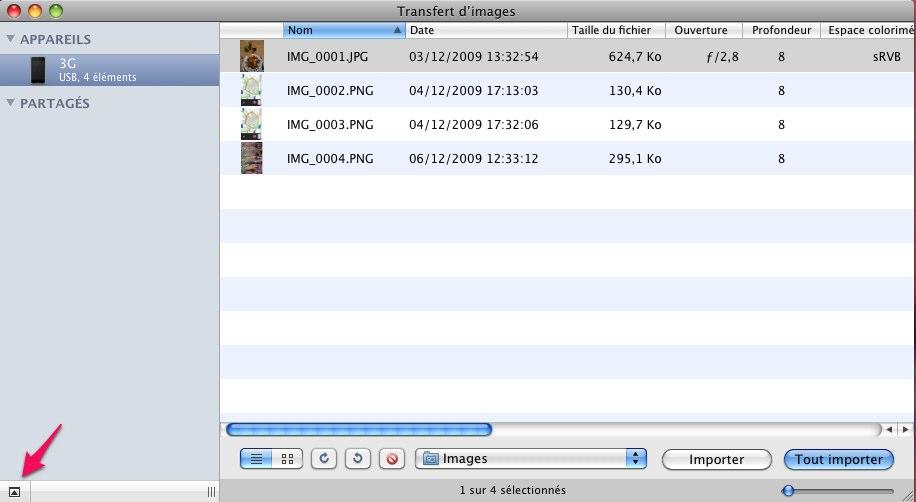Click file name IMG_0003.PNG
916x502 pixels.
[330, 124]
